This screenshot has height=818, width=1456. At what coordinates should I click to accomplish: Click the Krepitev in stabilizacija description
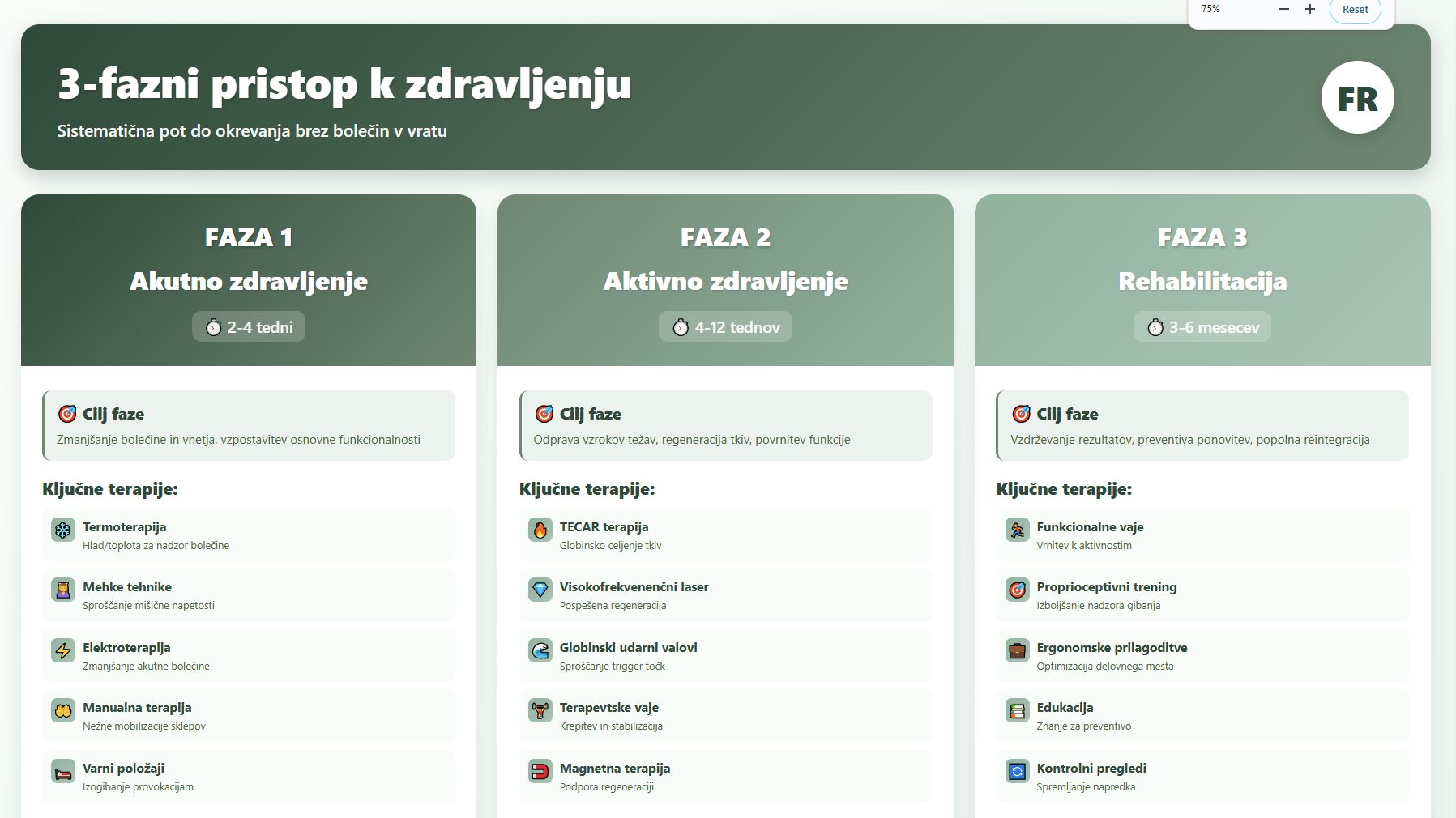tap(611, 726)
